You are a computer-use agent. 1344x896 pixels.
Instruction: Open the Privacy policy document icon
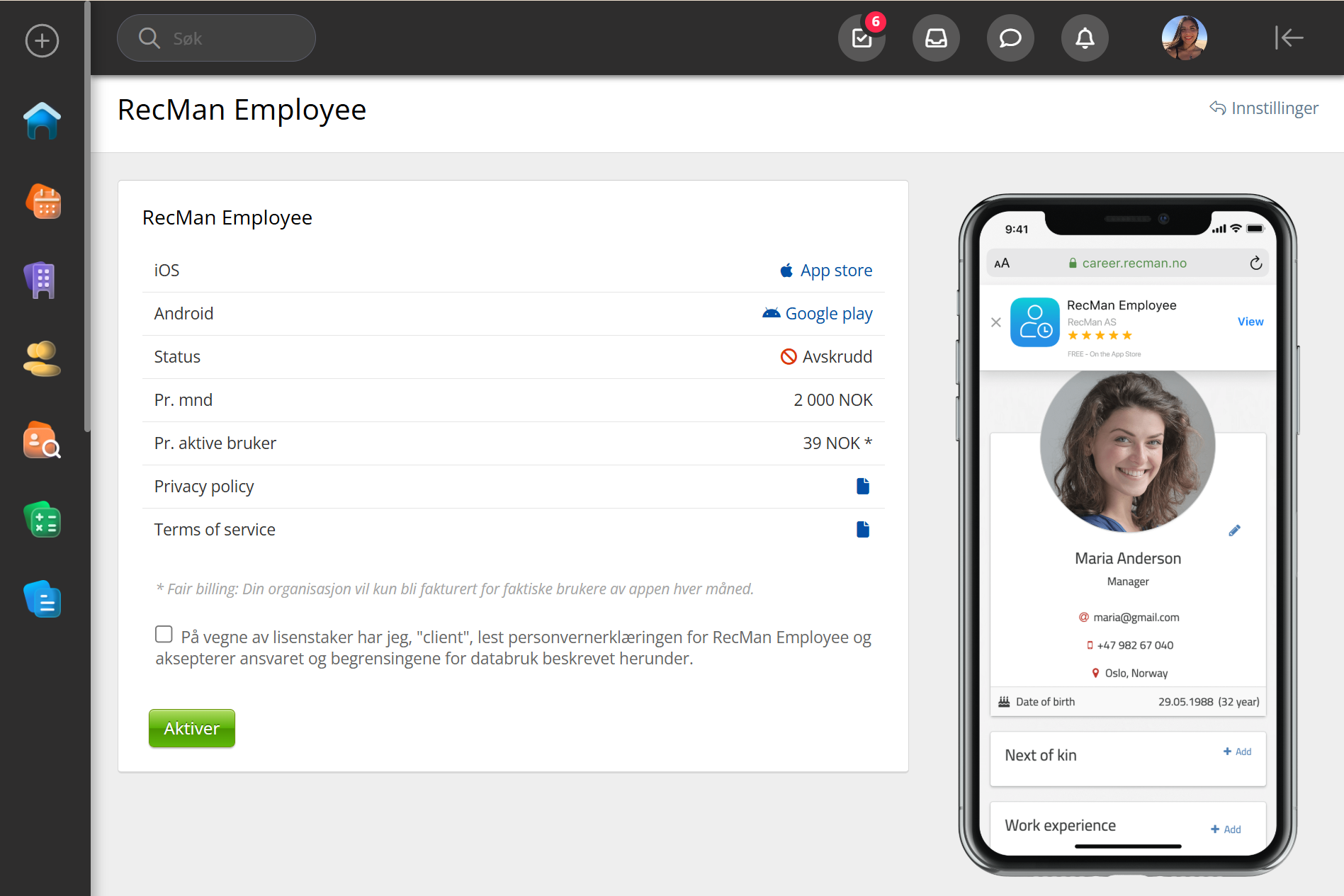click(862, 487)
